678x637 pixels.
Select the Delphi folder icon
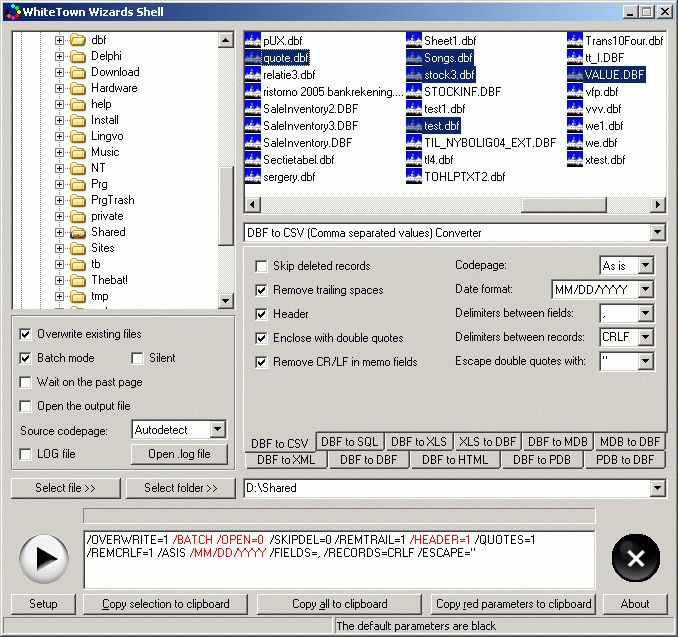click(77, 56)
